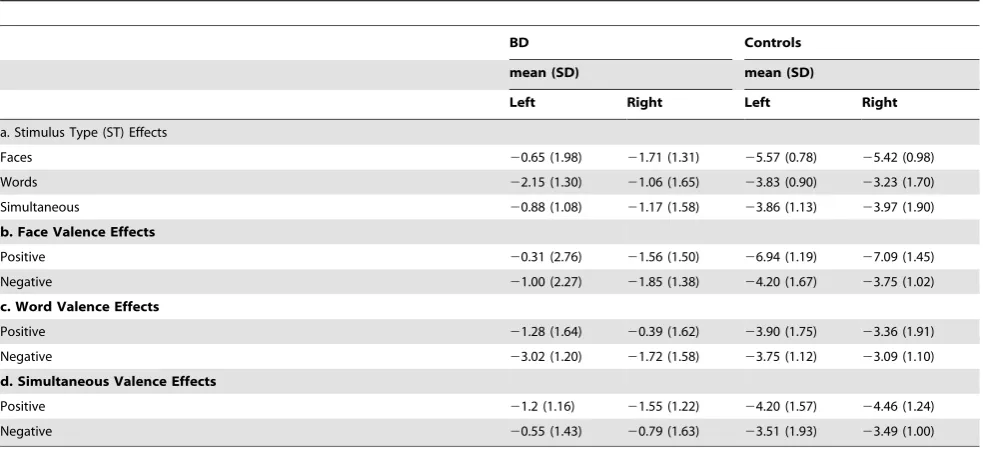Click the −0.79 (1.63) cell value
983x450 pixels.
[663, 432]
